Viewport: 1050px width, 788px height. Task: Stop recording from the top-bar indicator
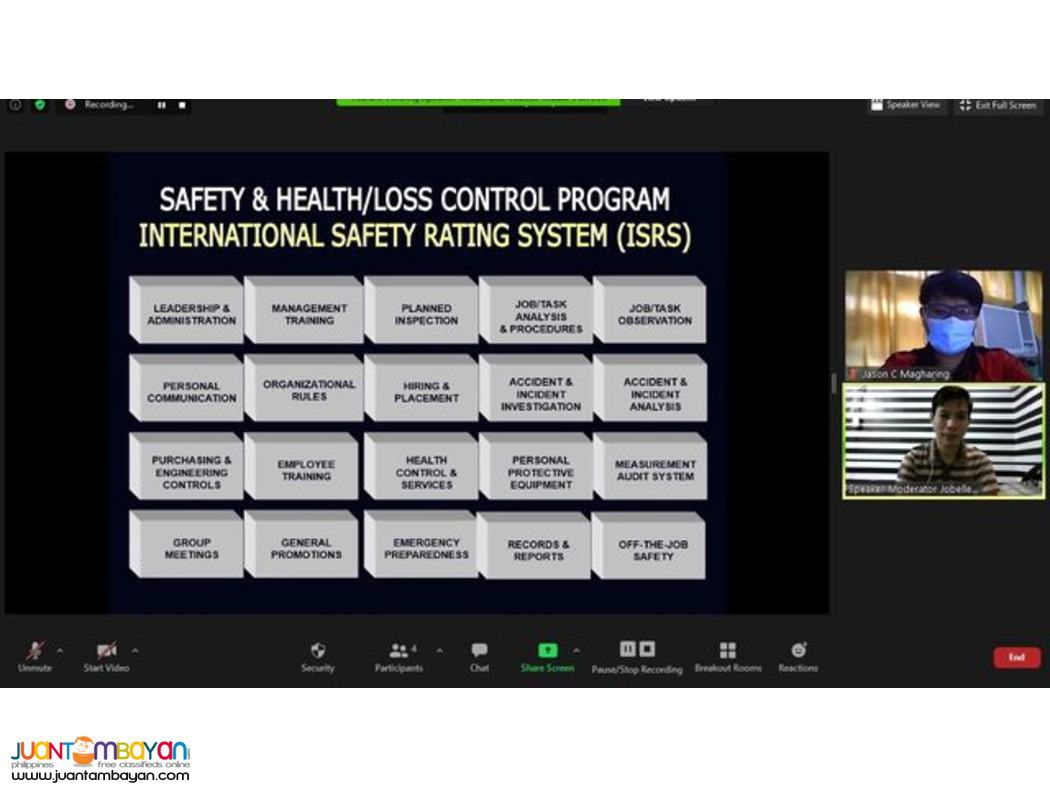tap(182, 105)
